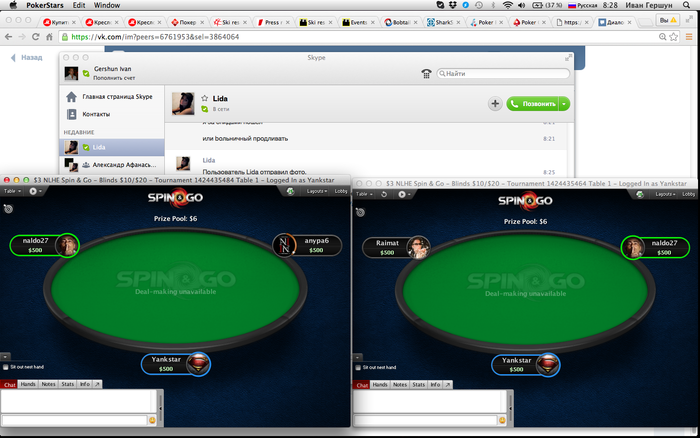This screenshot has height=438, width=700.
Task: Click Raimat's avatar in right table
Action: click(418, 248)
